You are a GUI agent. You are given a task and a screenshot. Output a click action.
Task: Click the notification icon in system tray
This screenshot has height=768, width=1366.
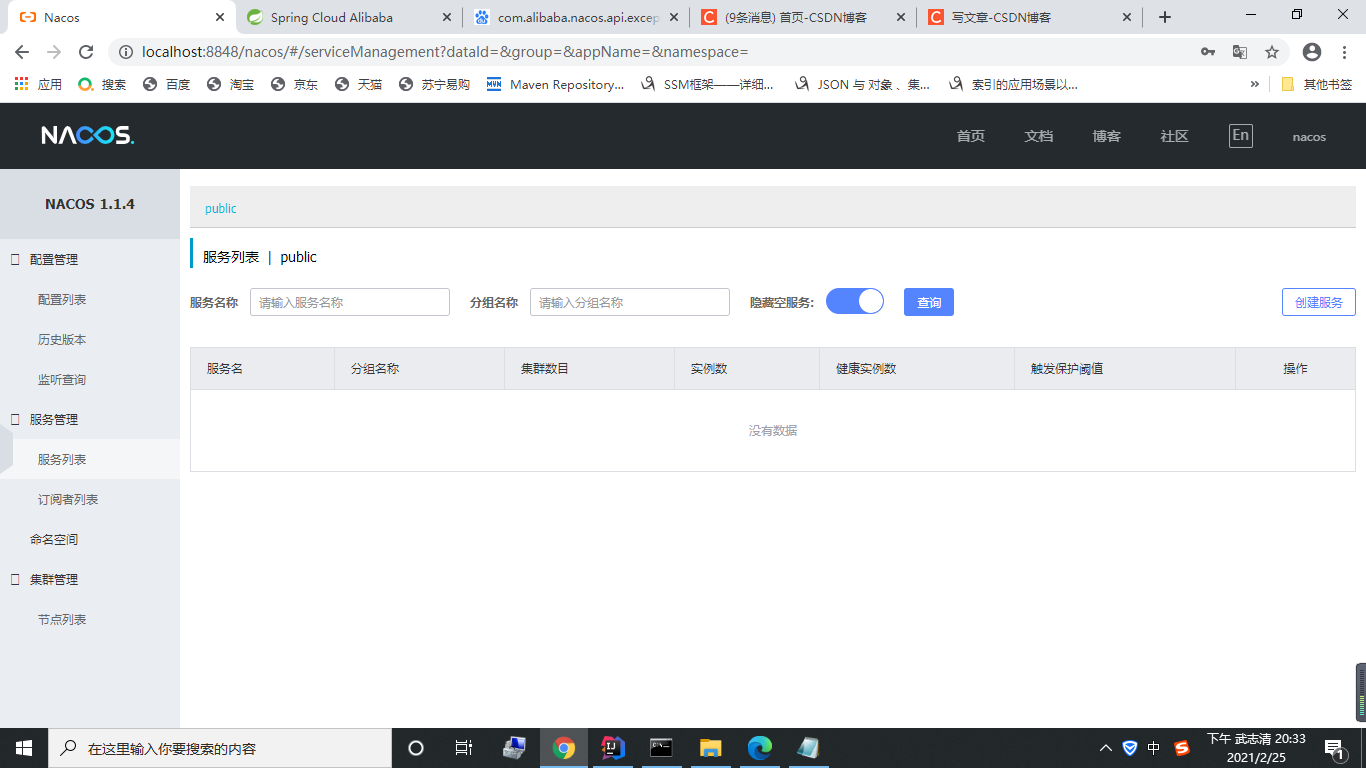[1333, 747]
